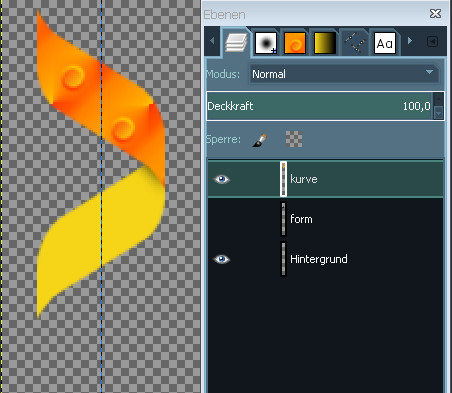Click the yellow ribbon shape on canvas
This screenshot has height=393, width=452.
coord(101,242)
